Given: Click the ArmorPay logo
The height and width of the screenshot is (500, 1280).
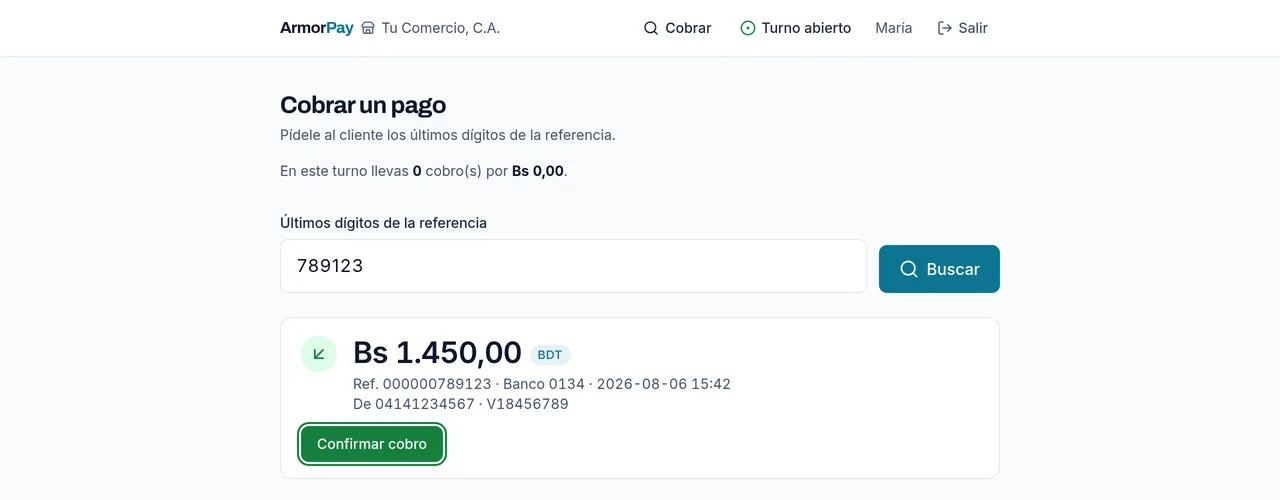Looking at the screenshot, I should tap(316, 28).
